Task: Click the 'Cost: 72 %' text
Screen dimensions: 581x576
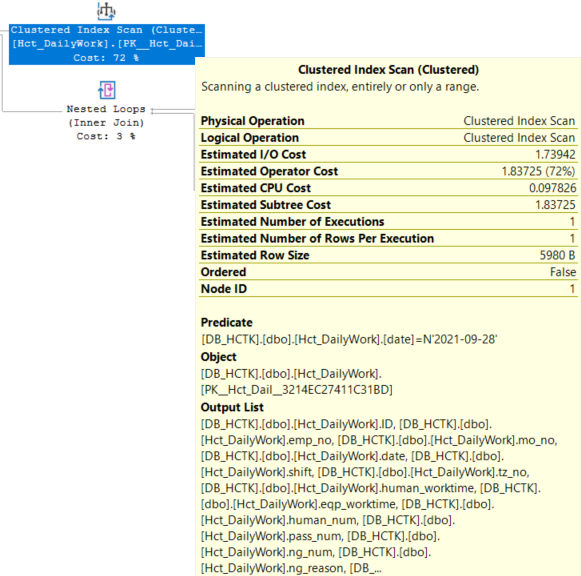Action: 106,58
